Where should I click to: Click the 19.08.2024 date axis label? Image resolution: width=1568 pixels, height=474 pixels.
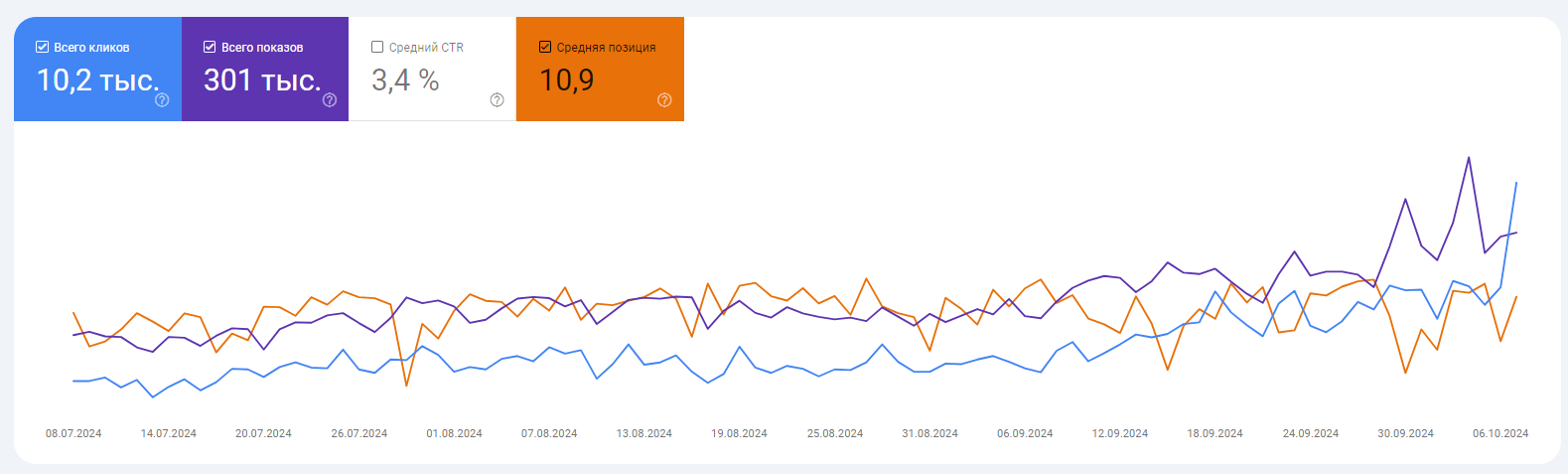click(739, 433)
